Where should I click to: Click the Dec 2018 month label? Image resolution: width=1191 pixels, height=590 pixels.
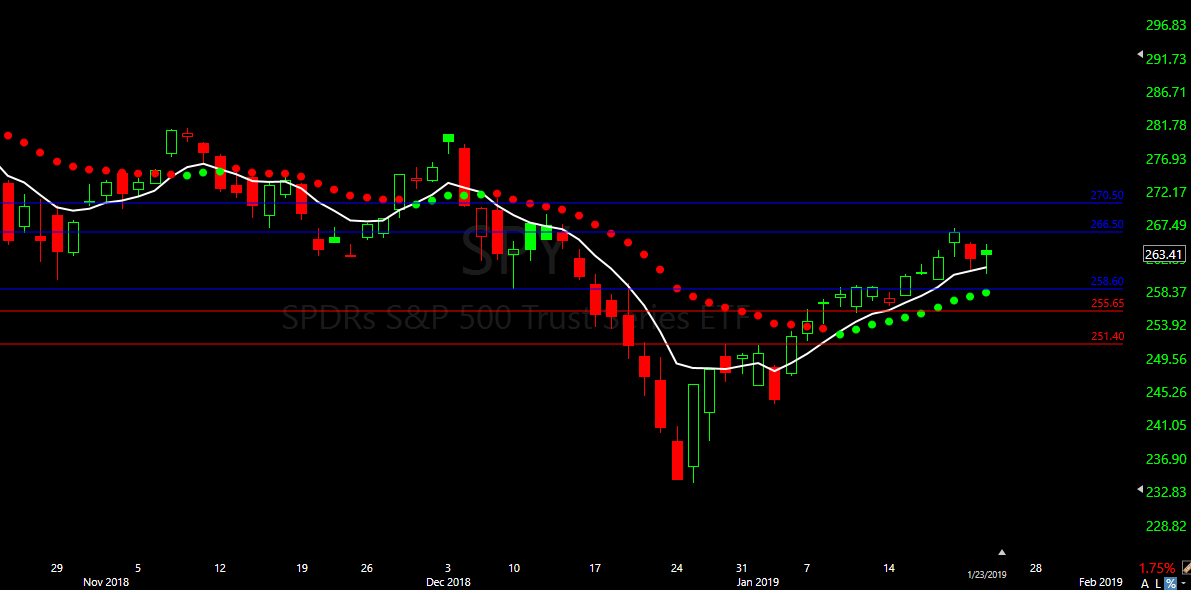pyautogui.click(x=448, y=582)
